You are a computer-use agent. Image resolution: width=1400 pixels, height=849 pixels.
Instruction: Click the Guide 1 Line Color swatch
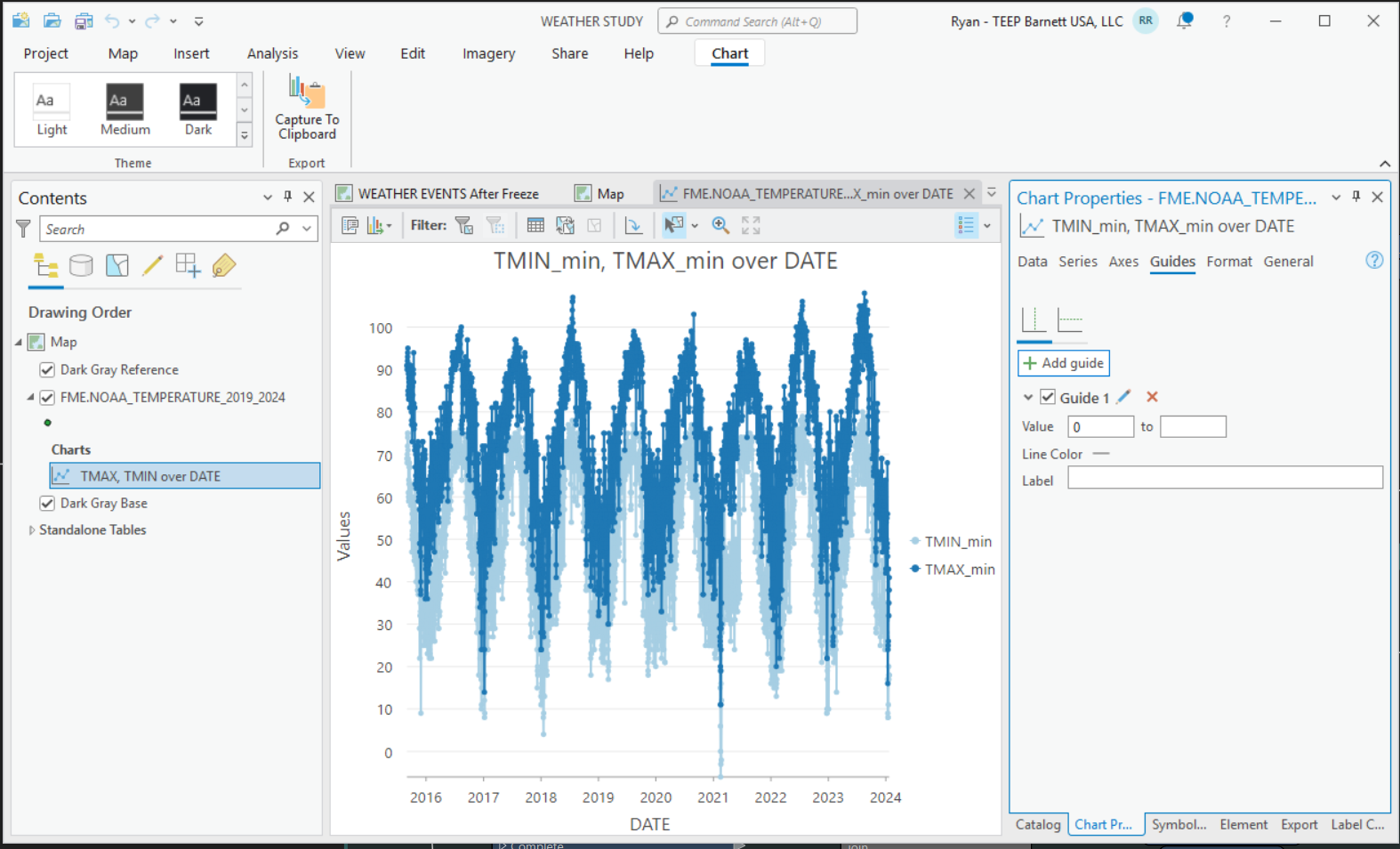pyautogui.click(x=1101, y=454)
